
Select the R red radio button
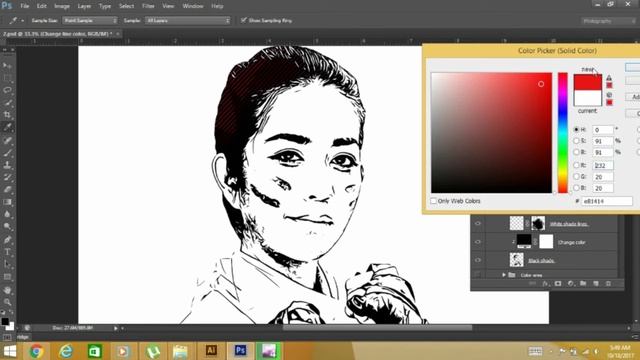(576, 165)
